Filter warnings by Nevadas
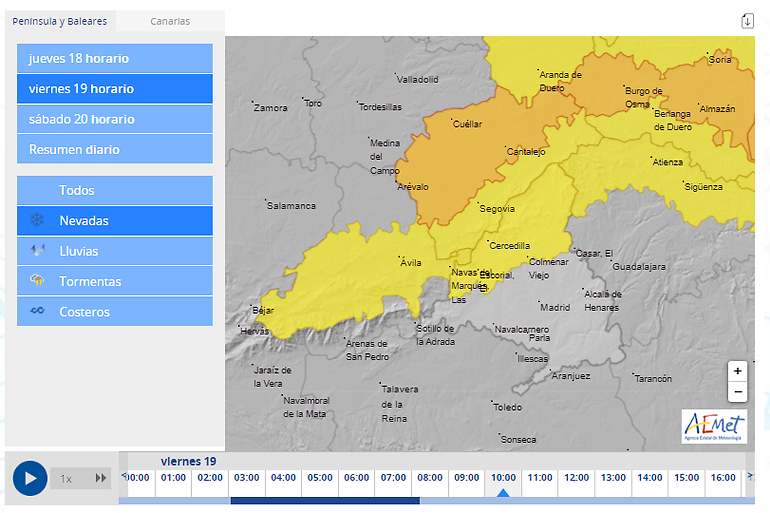770x513 pixels. tap(115, 221)
